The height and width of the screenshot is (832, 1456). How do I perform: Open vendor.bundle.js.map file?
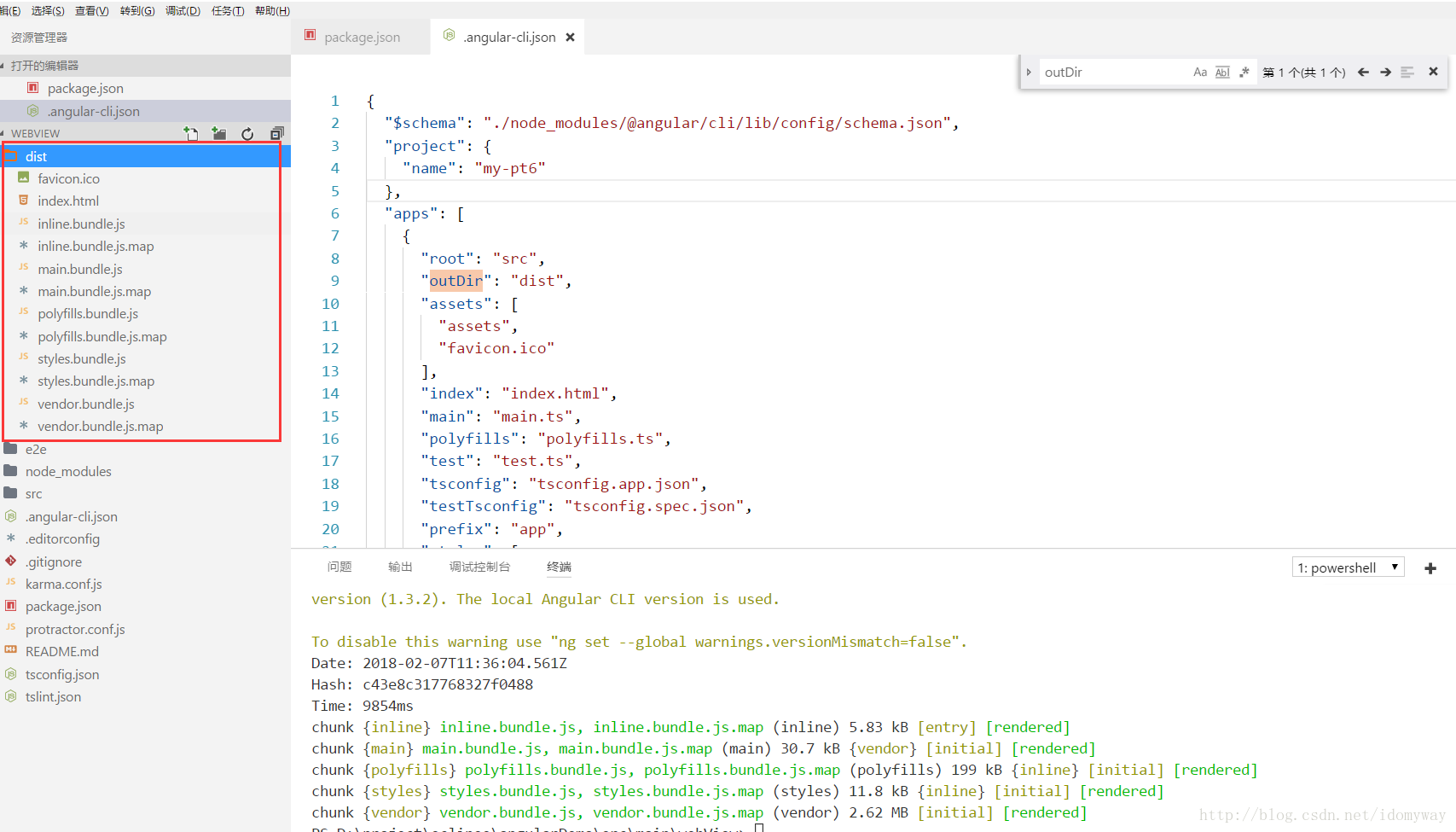coord(145,426)
